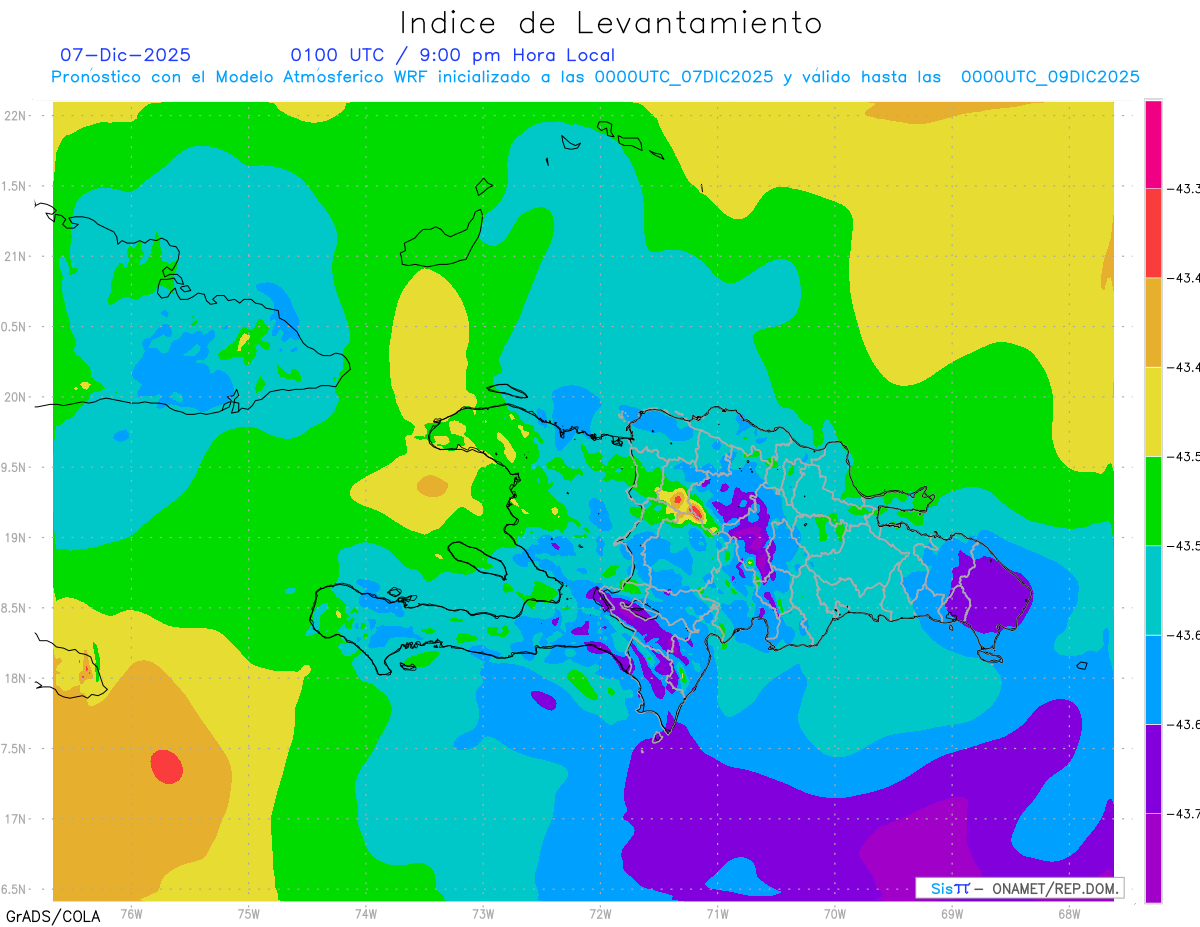Click the '19N' latitude label
This screenshot has height=927, width=1200.
click(x=16, y=537)
